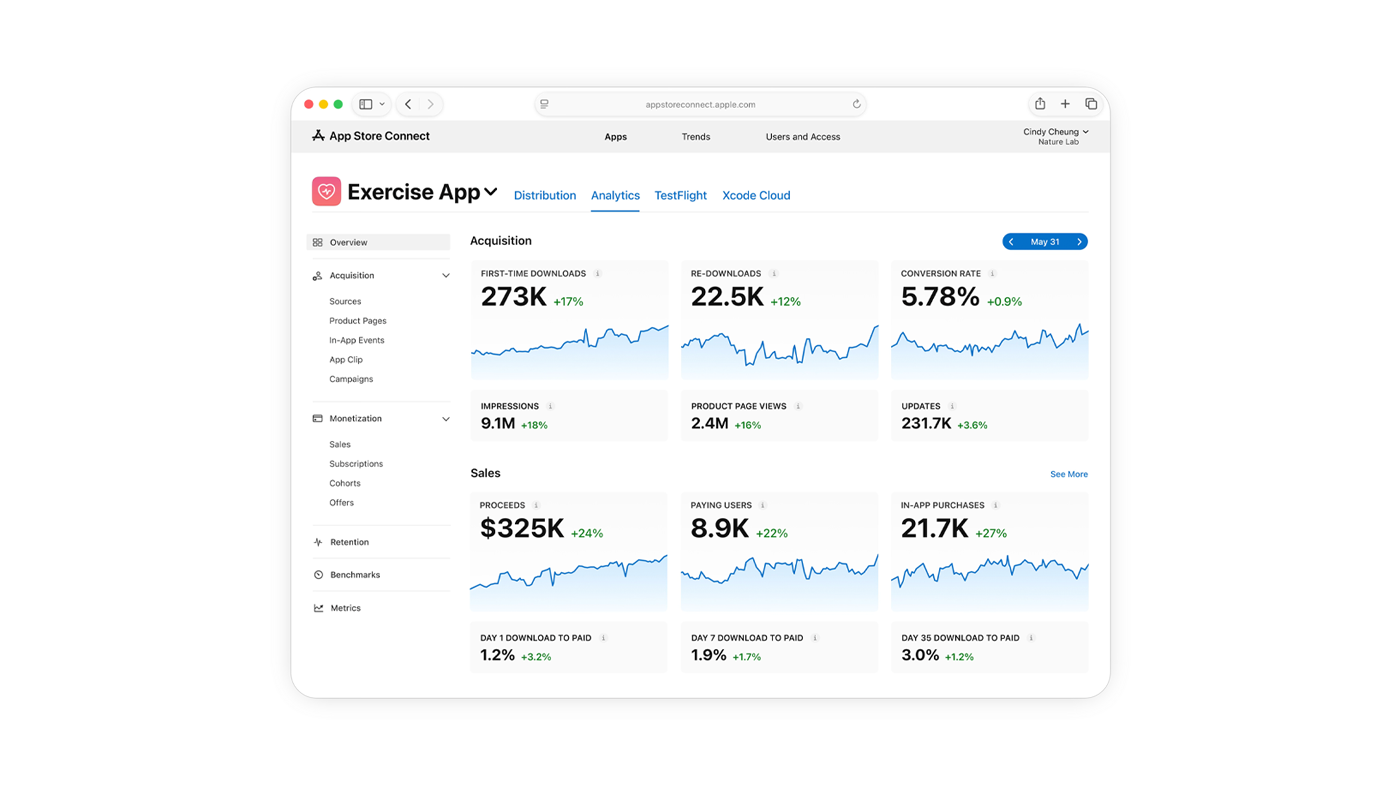The height and width of the screenshot is (787, 1400).
Task: Open Offers in the sidebar
Action: coord(342,503)
